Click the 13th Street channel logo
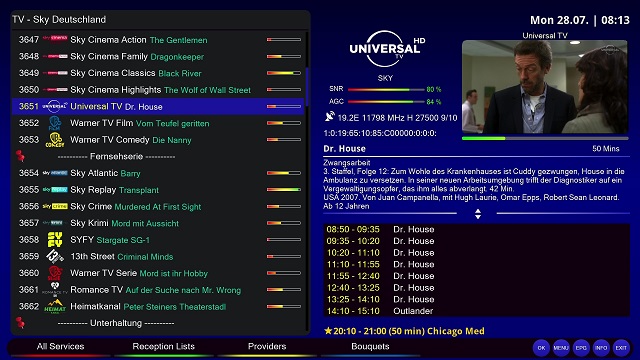Image resolution: width=640 pixels, height=360 pixels. (55, 256)
